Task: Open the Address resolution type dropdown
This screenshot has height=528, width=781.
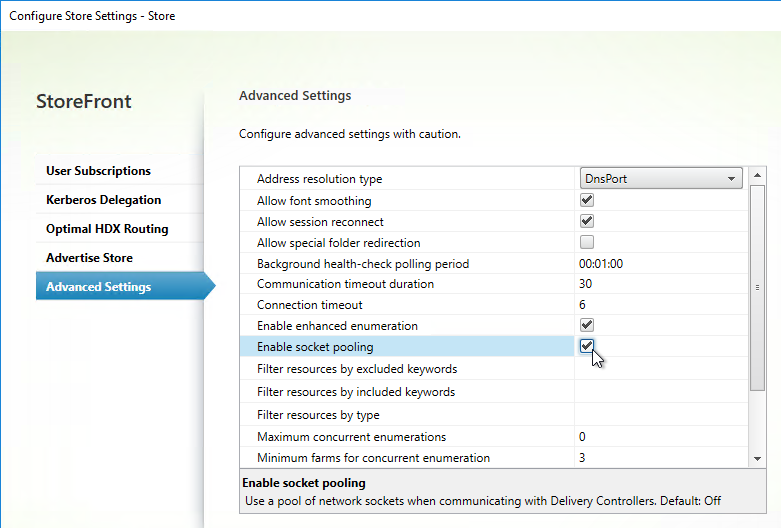Action: 661,178
